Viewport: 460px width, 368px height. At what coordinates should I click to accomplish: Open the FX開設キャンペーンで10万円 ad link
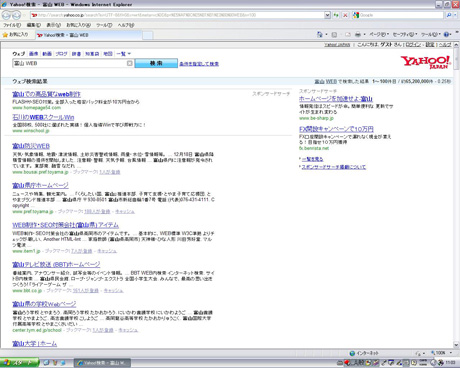click(x=336, y=129)
